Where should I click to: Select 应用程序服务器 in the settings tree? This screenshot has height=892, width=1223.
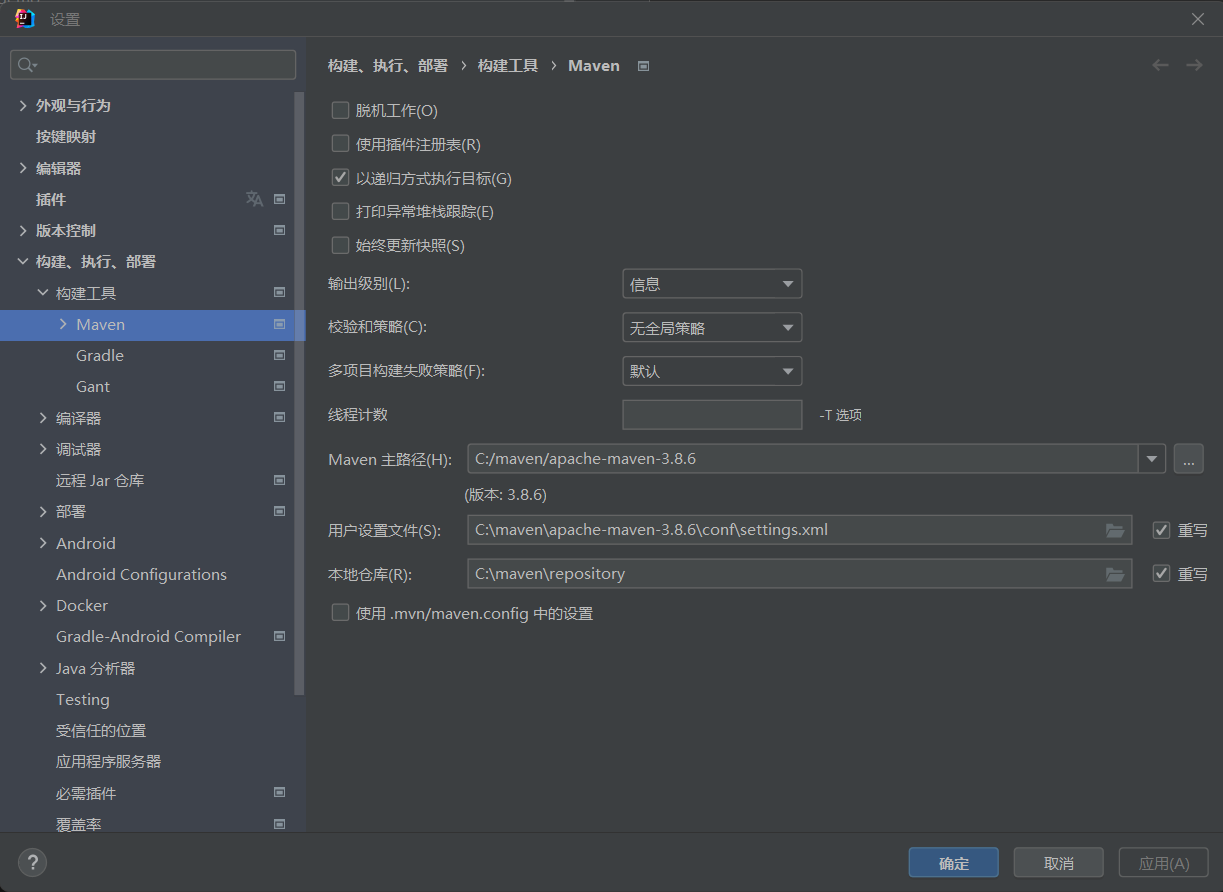pos(108,761)
